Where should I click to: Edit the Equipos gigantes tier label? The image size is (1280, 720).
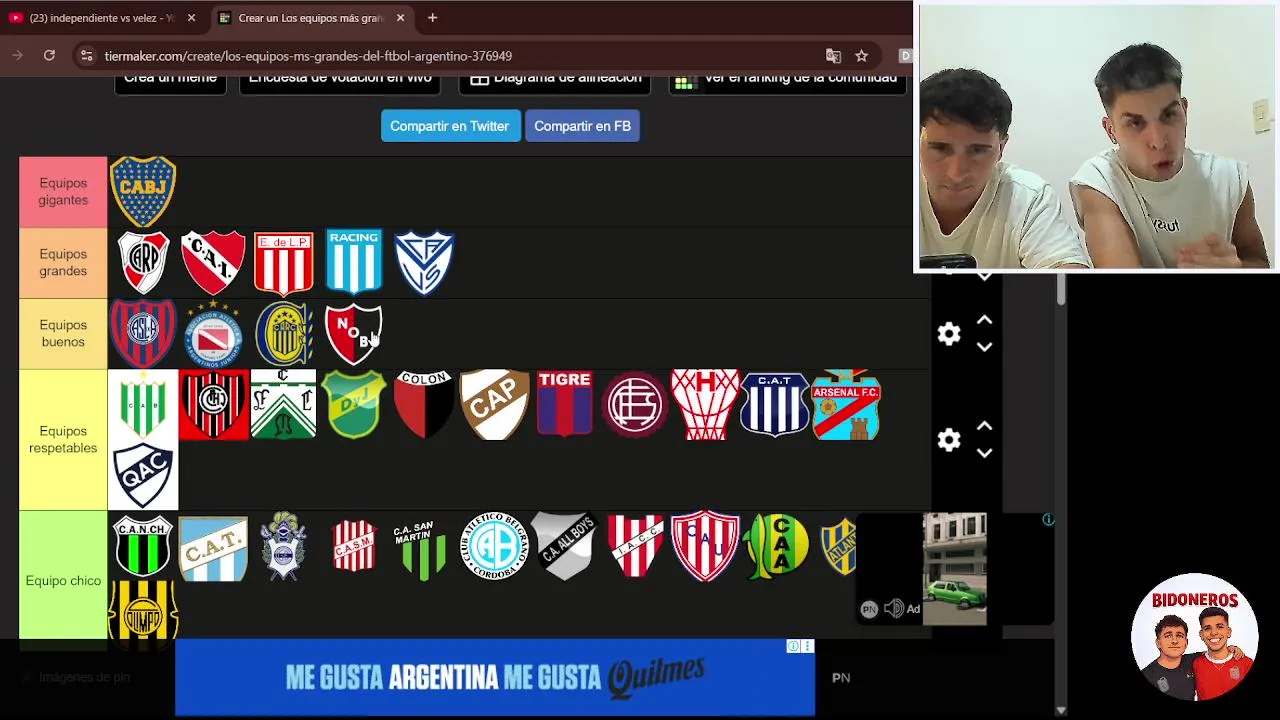63,192
